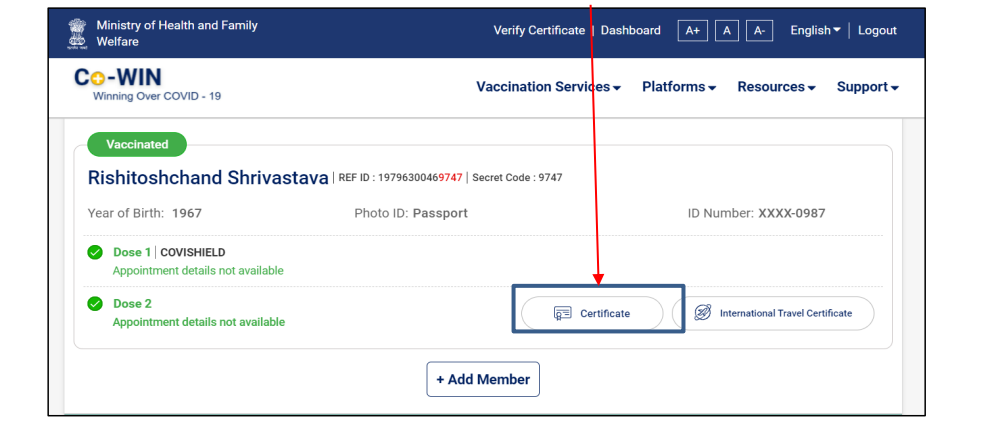Screen dimensions: 1005x427
Task: Open the Resources menu
Action: tap(777, 87)
